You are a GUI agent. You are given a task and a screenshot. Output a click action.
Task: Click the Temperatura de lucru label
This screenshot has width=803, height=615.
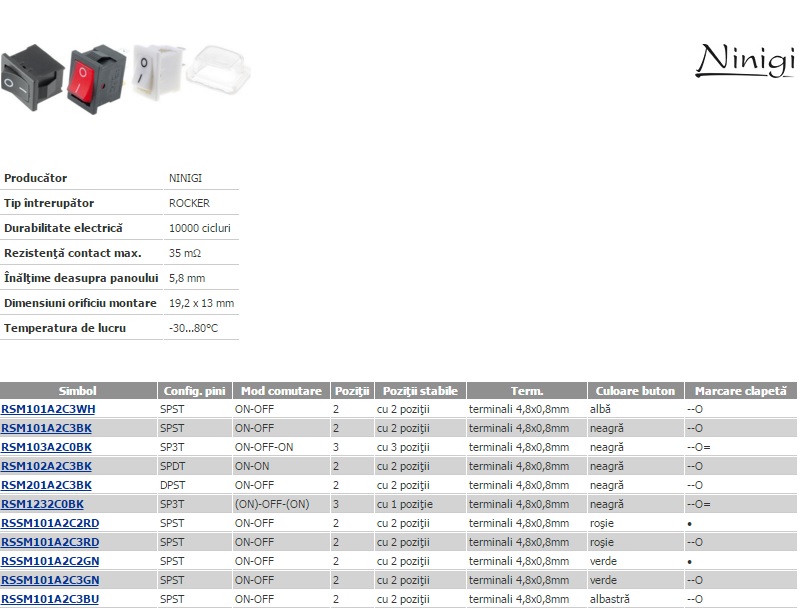(65, 328)
